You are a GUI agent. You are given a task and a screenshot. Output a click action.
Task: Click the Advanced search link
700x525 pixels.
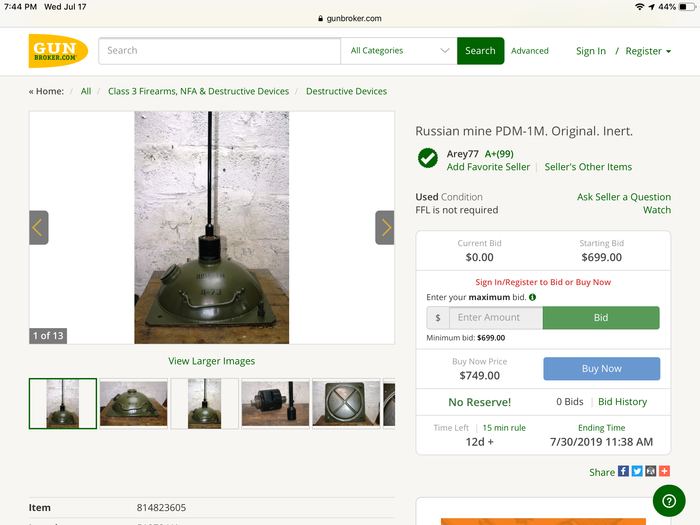tap(529, 51)
